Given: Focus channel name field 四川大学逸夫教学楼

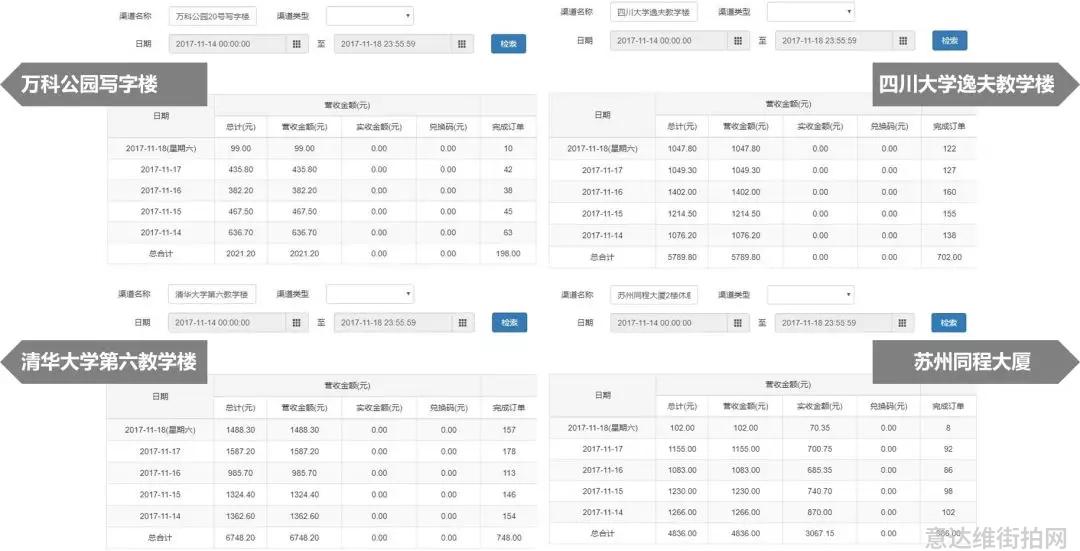Looking at the screenshot, I should (654, 12).
